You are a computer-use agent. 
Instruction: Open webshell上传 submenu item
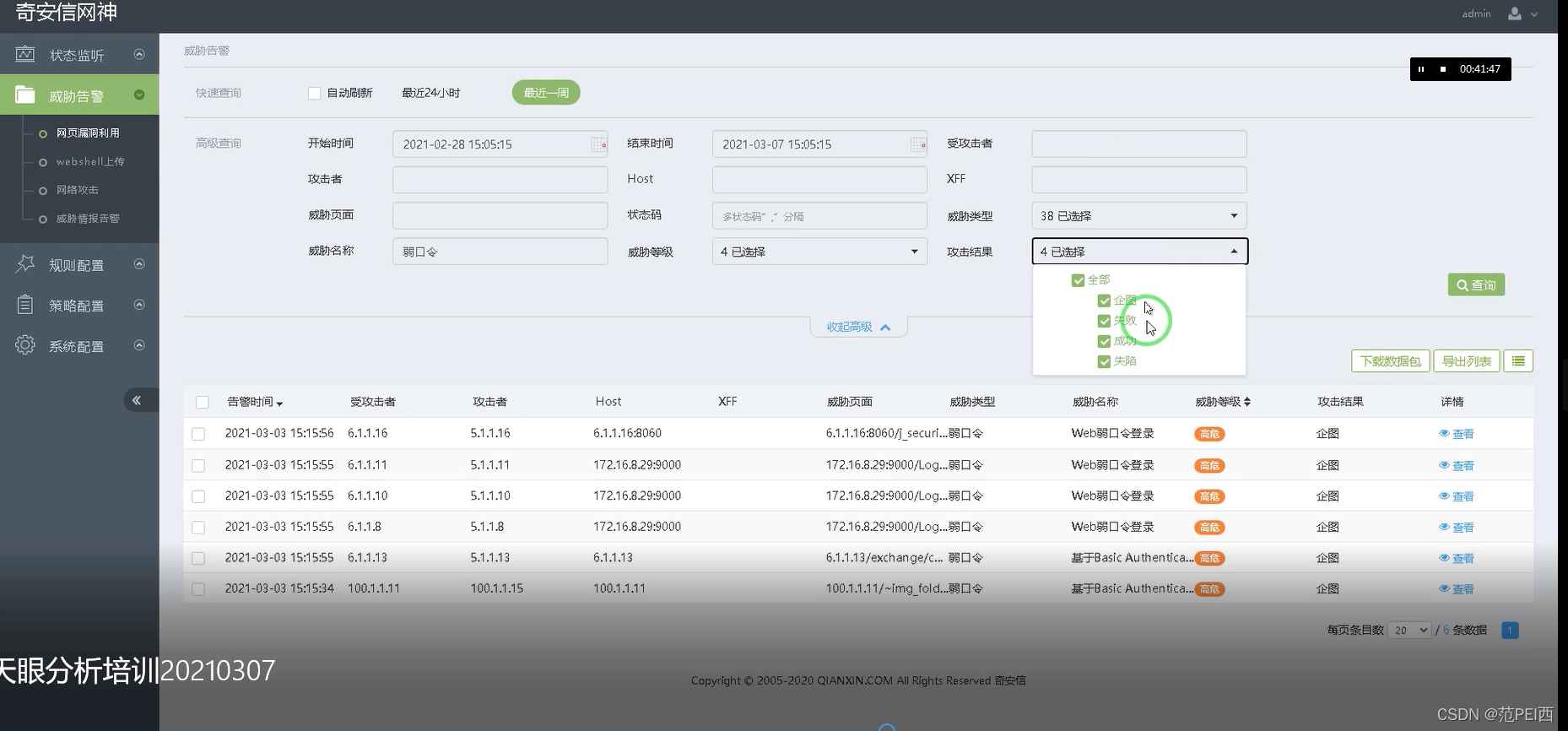tap(90, 162)
